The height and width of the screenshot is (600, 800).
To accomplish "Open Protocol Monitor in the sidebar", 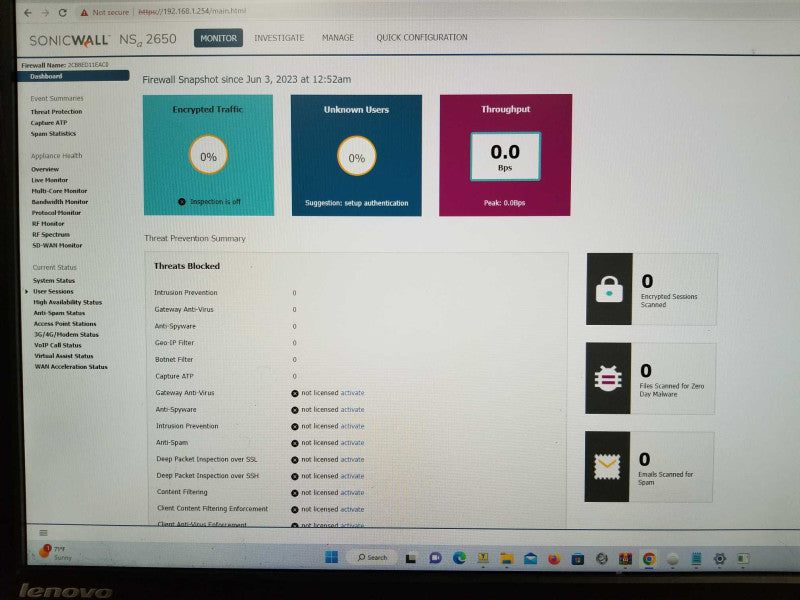I will point(56,213).
